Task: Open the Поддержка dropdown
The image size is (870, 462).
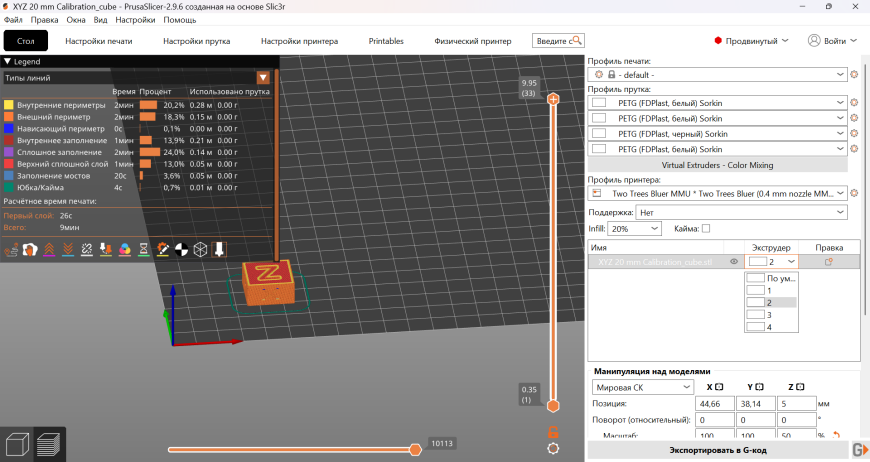Action: coord(741,212)
